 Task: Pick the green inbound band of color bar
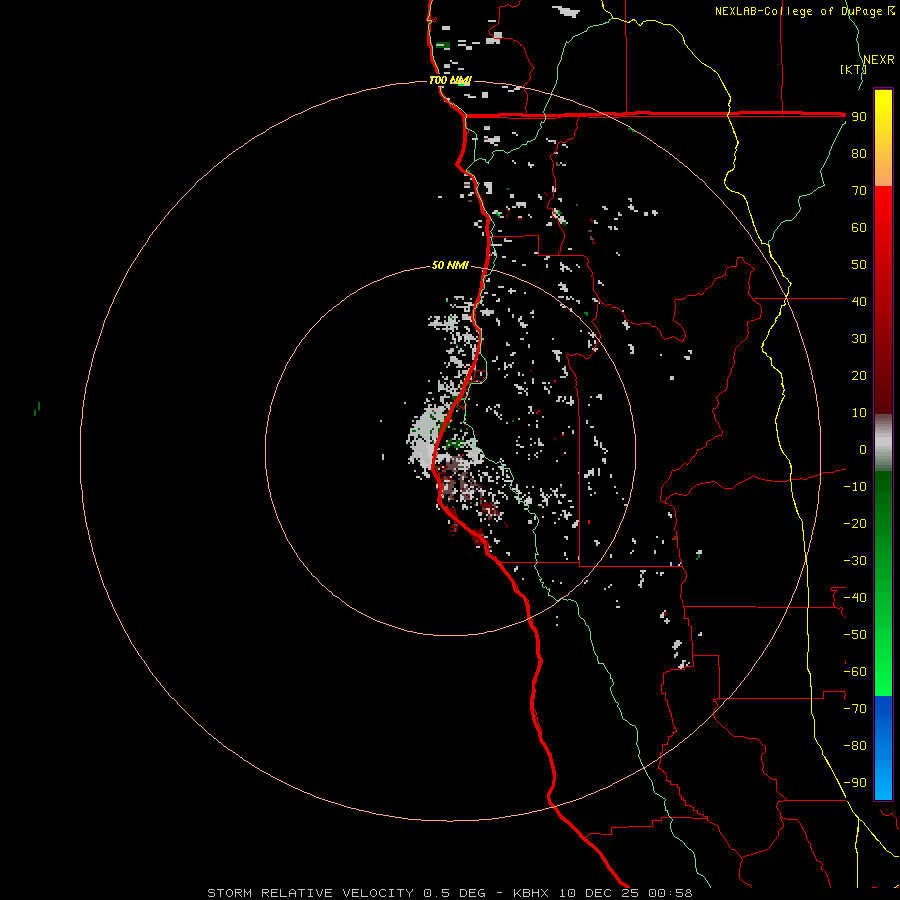click(x=883, y=583)
